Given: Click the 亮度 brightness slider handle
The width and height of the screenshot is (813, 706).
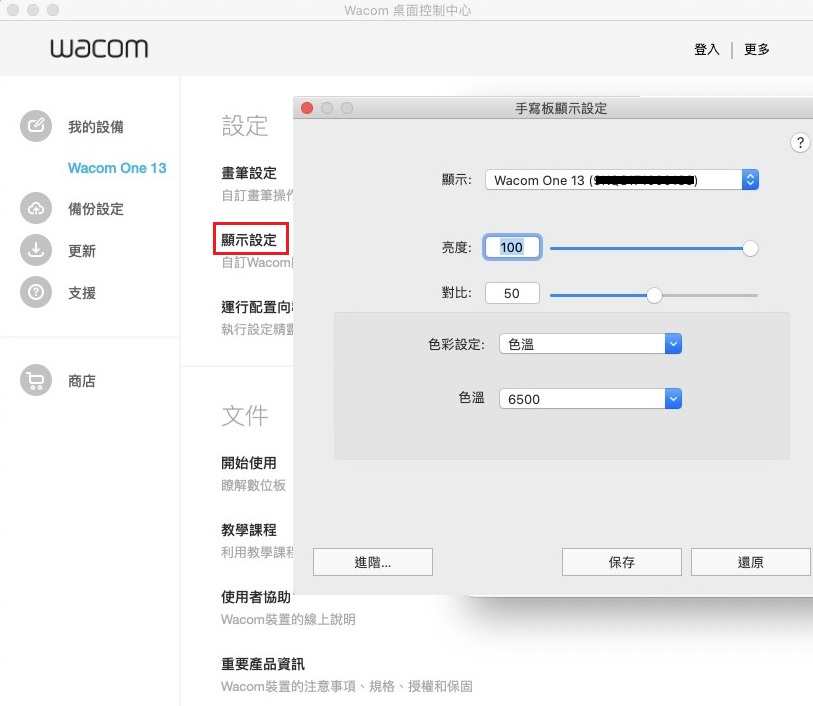Looking at the screenshot, I should tap(750, 248).
